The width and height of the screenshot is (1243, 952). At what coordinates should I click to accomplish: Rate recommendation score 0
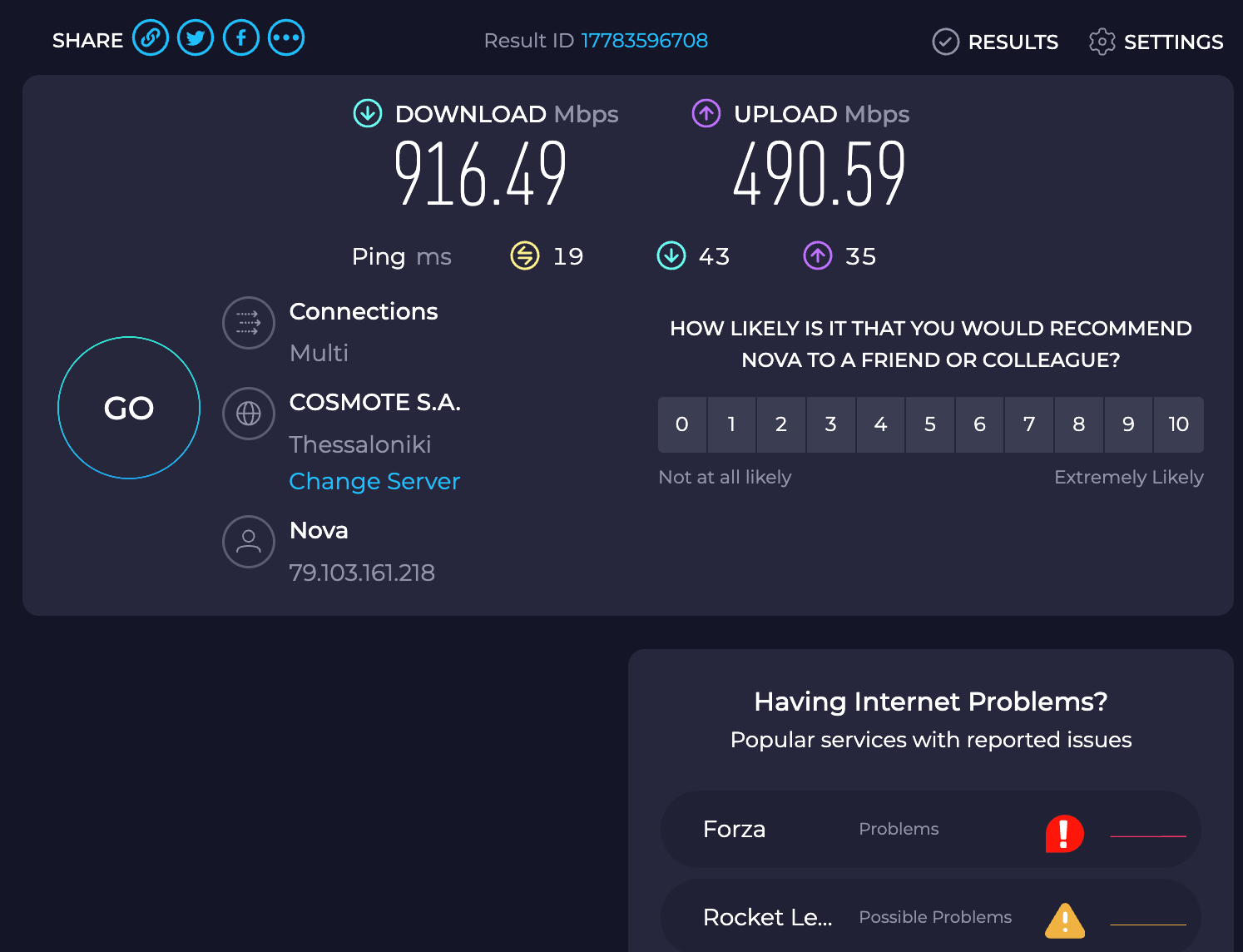tap(682, 424)
